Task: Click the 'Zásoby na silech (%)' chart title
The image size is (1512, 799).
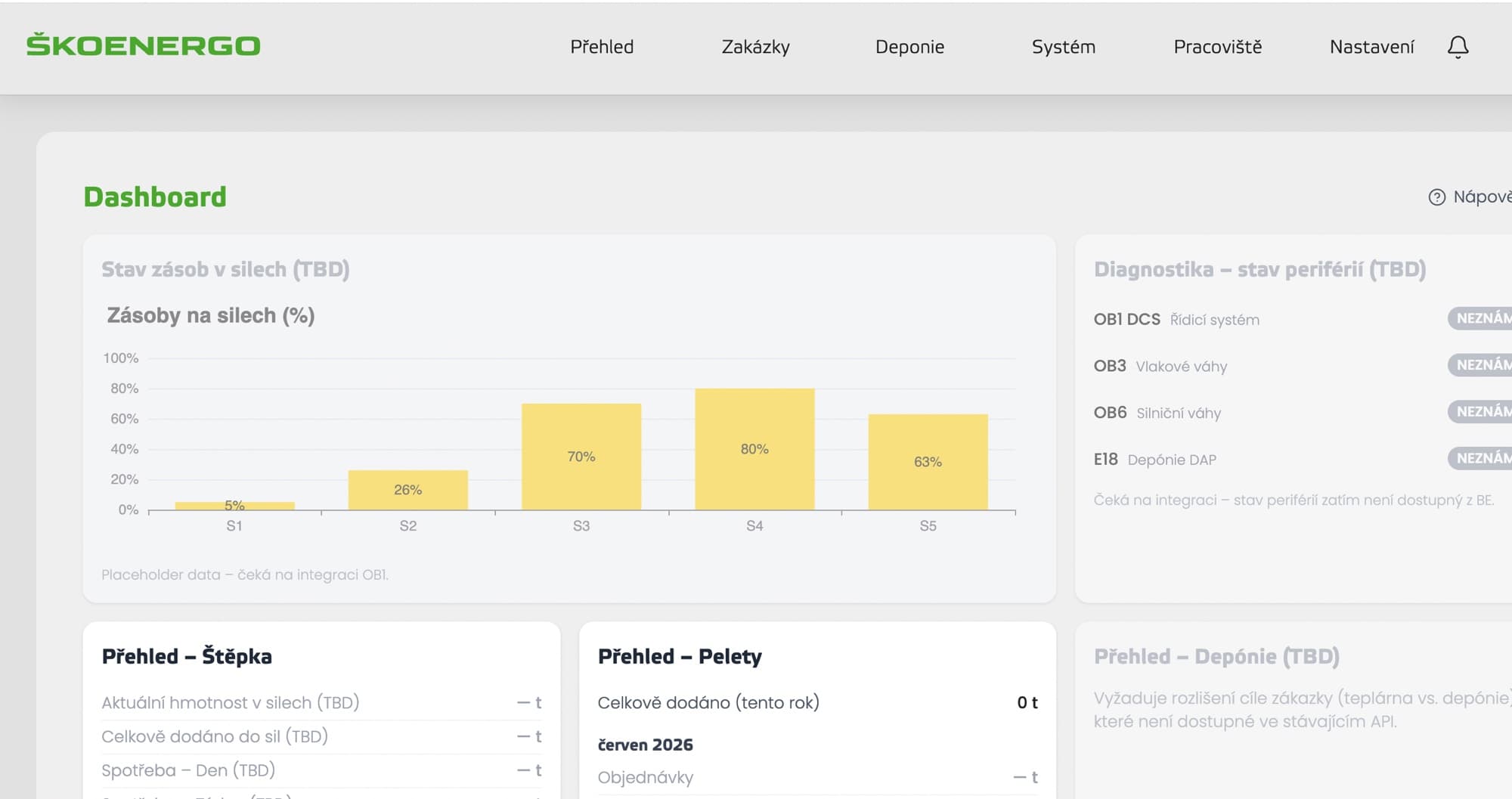Action: pos(211,315)
